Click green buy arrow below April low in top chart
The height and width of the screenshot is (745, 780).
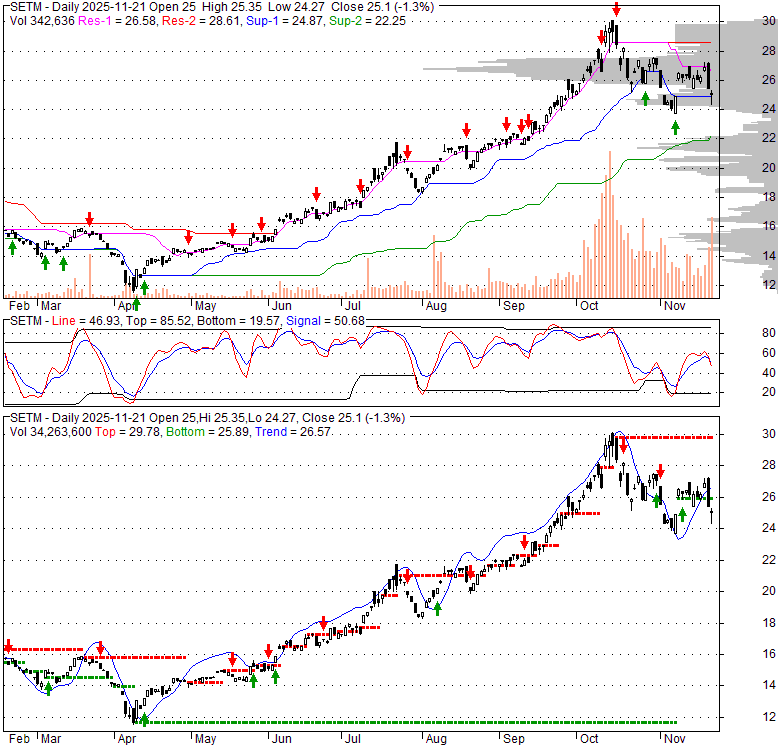(x=145, y=287)
